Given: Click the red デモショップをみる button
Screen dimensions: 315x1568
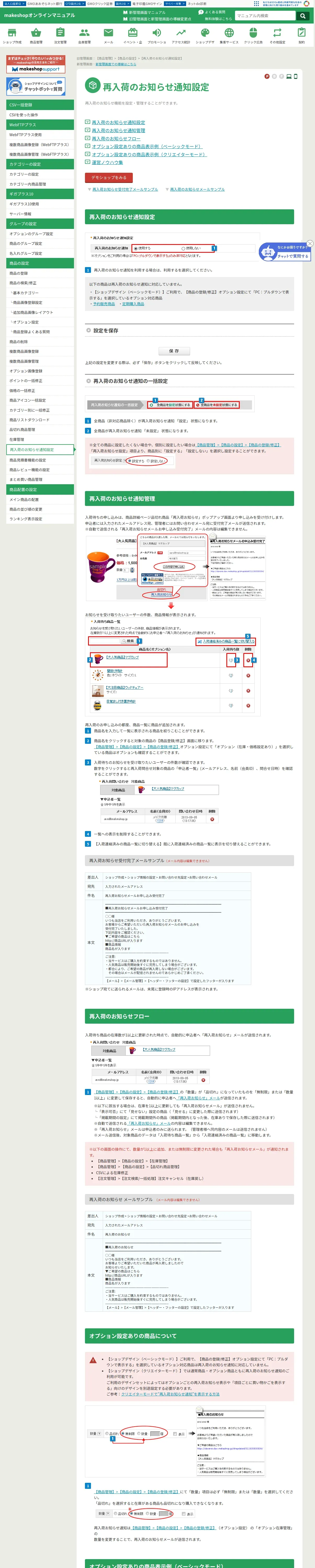Looking at the screenshot, I should click(108, 178).
